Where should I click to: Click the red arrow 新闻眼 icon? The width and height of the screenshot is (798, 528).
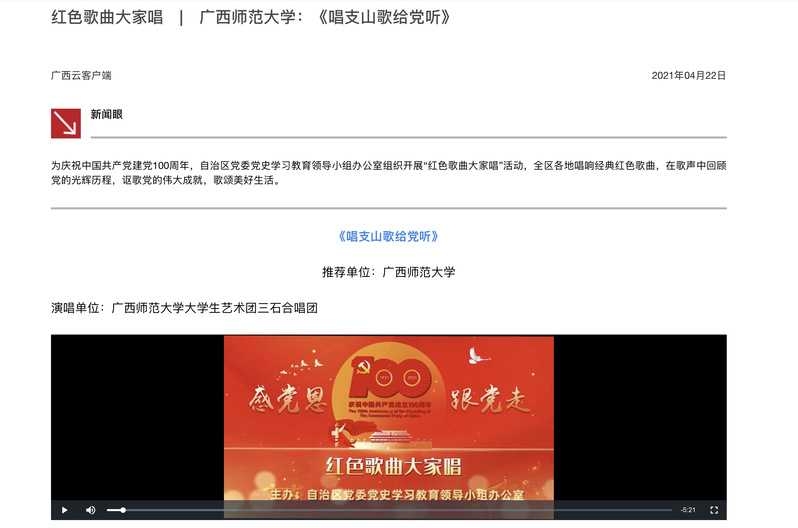pyautogui.click(x=66, y=123)
